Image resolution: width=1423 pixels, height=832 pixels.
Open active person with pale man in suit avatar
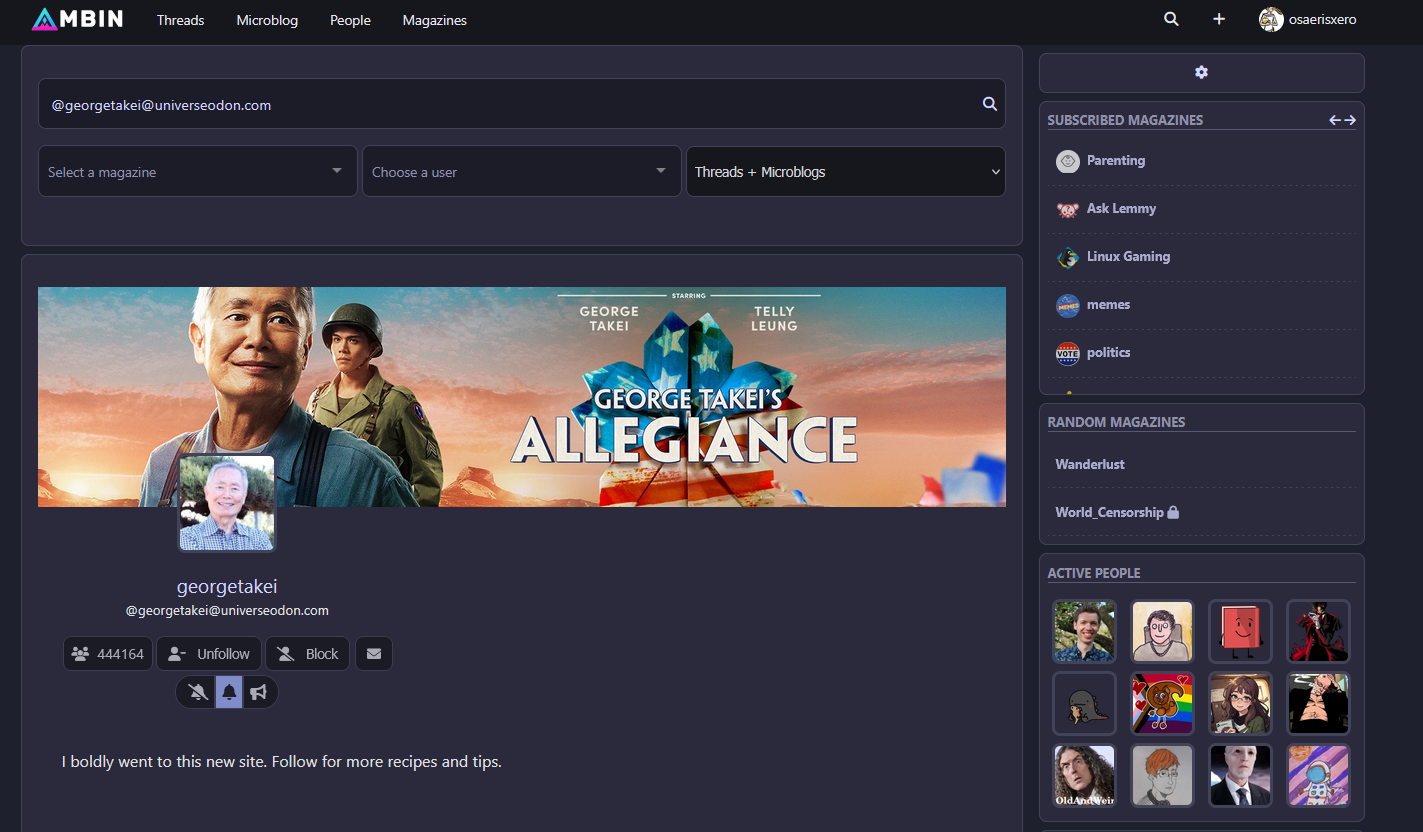1240,775
